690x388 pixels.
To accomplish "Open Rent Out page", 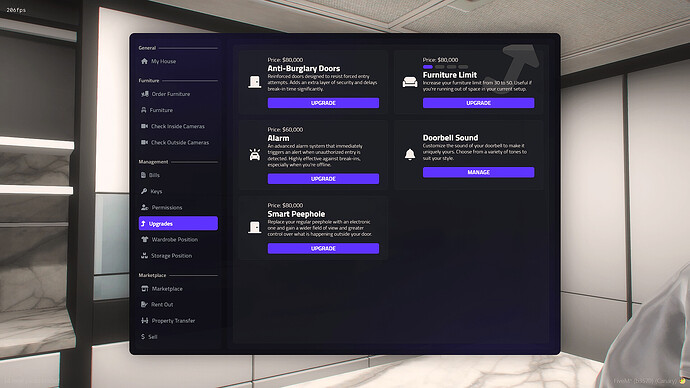I will (x=178, y=304).
